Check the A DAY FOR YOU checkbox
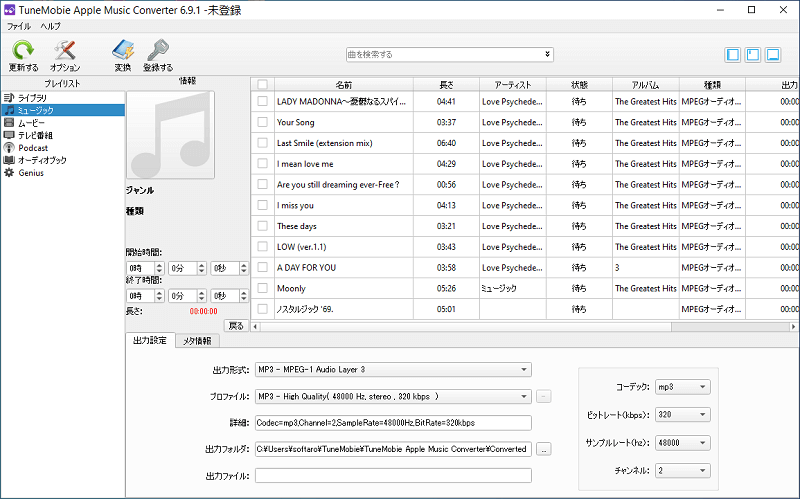800x499 pixels. [263, 267]
